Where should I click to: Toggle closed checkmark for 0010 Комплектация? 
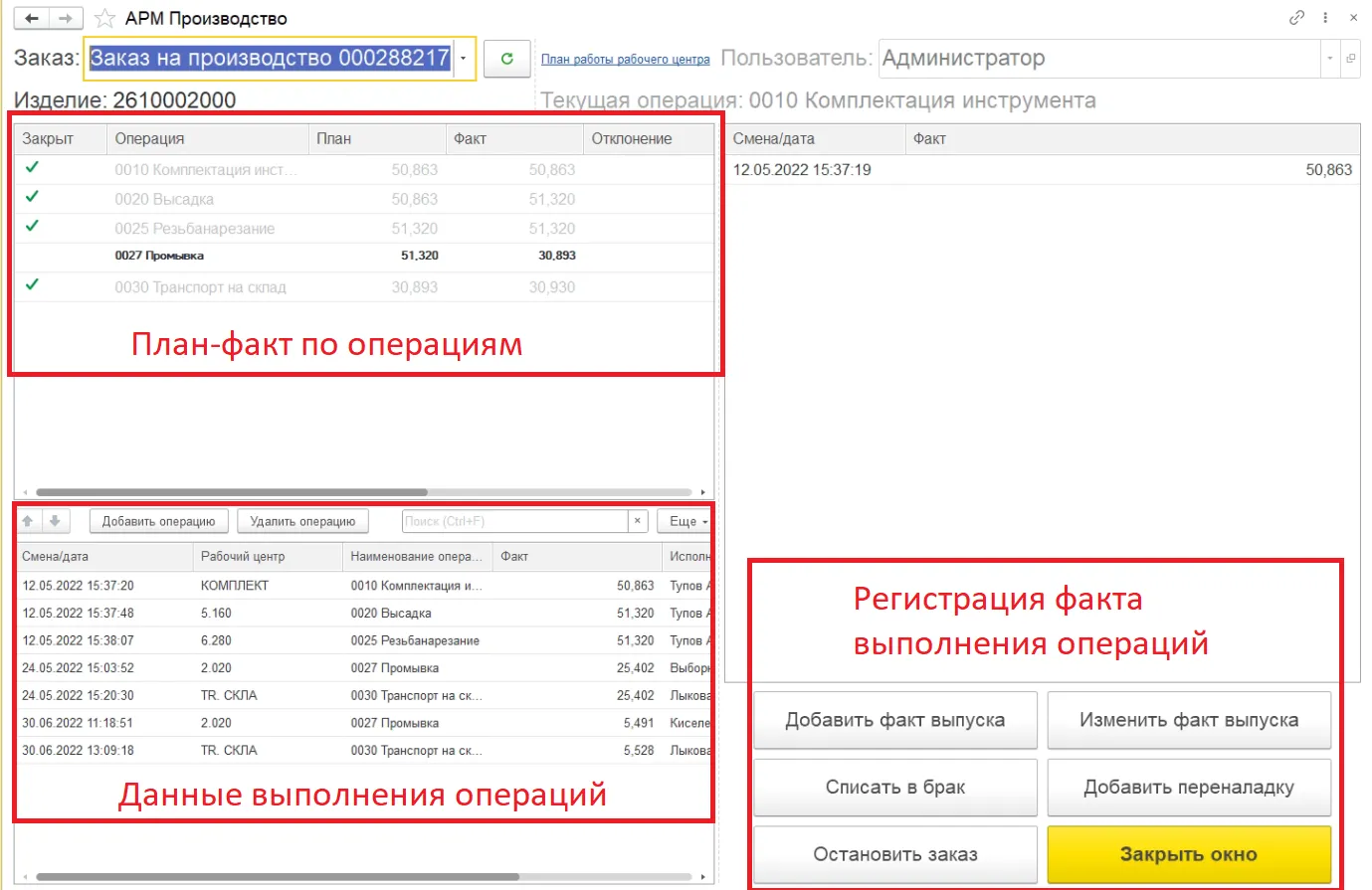tap(32, 168)
